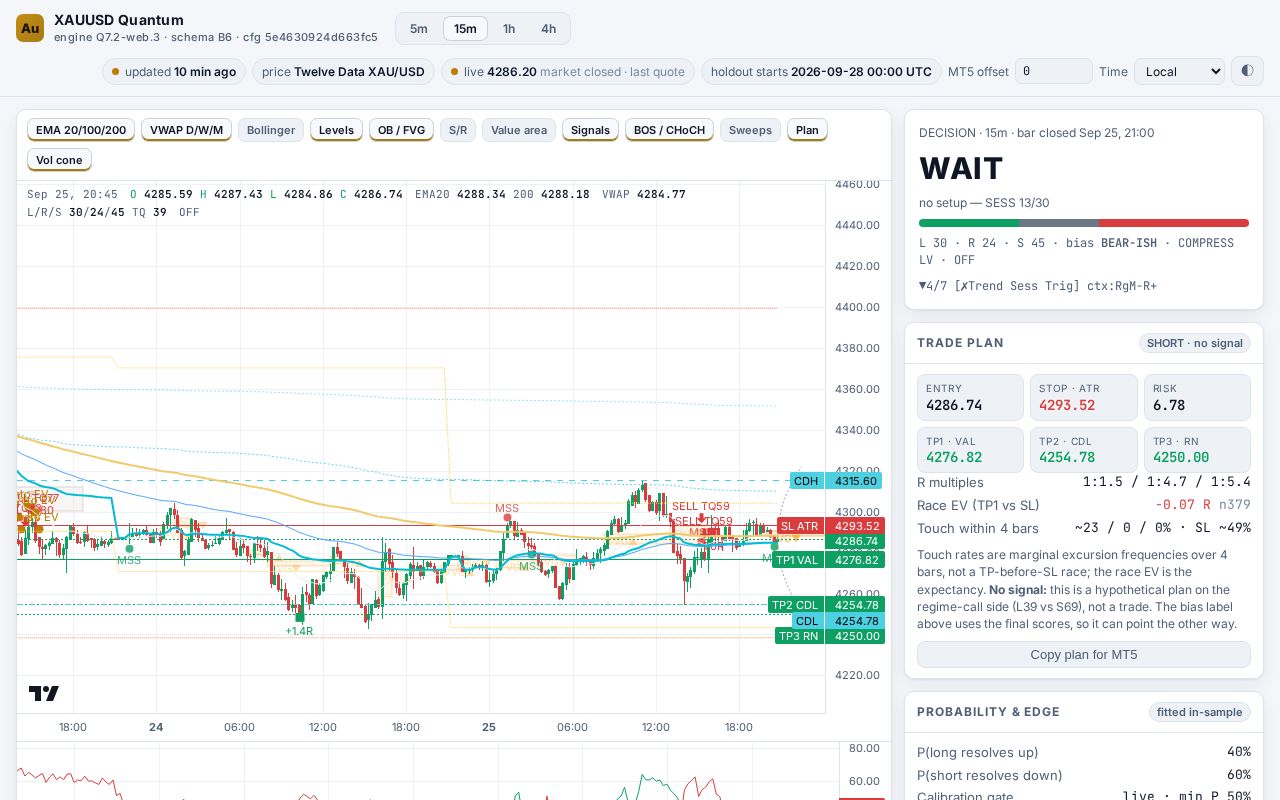Click the fitted in-sample badge
The image size is (1280, 800).
(x=1200, y=712)
